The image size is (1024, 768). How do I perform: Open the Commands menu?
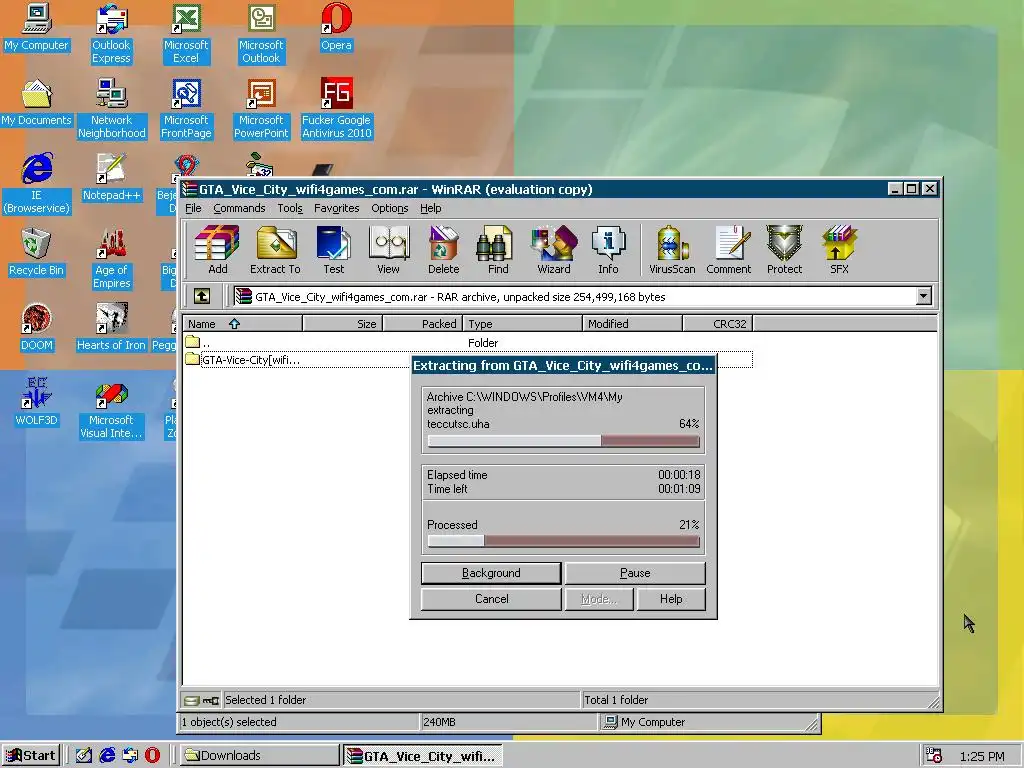point(239,208)
